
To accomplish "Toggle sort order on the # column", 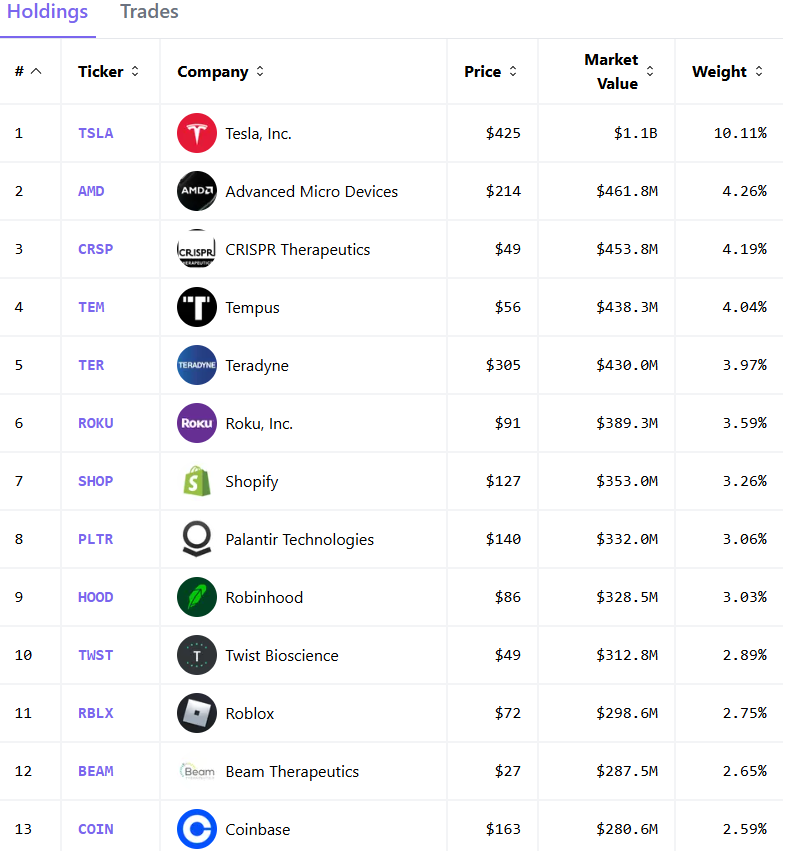I will tap(29, 72).
